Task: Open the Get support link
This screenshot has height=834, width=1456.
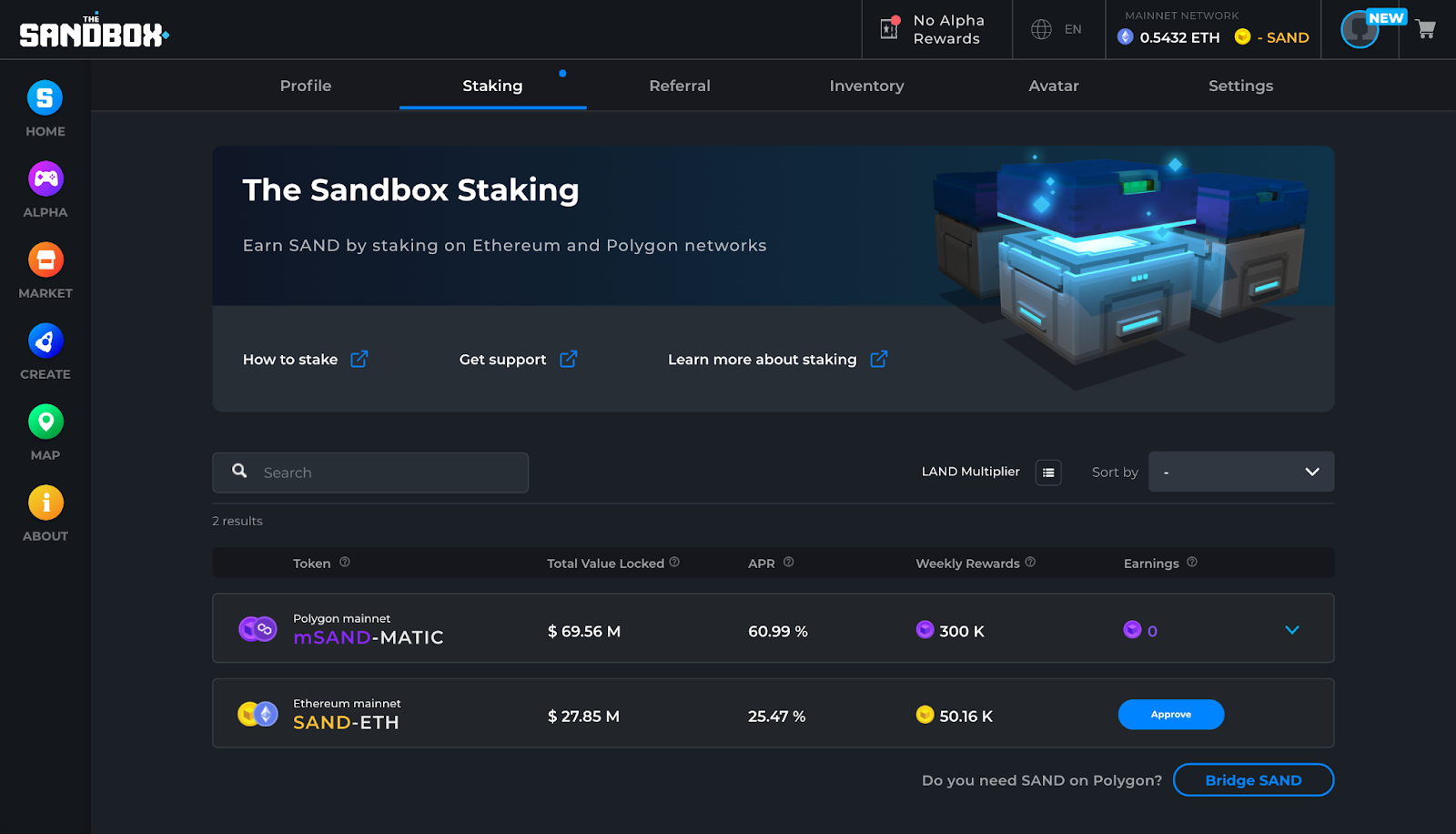Action: coord(503,360)
